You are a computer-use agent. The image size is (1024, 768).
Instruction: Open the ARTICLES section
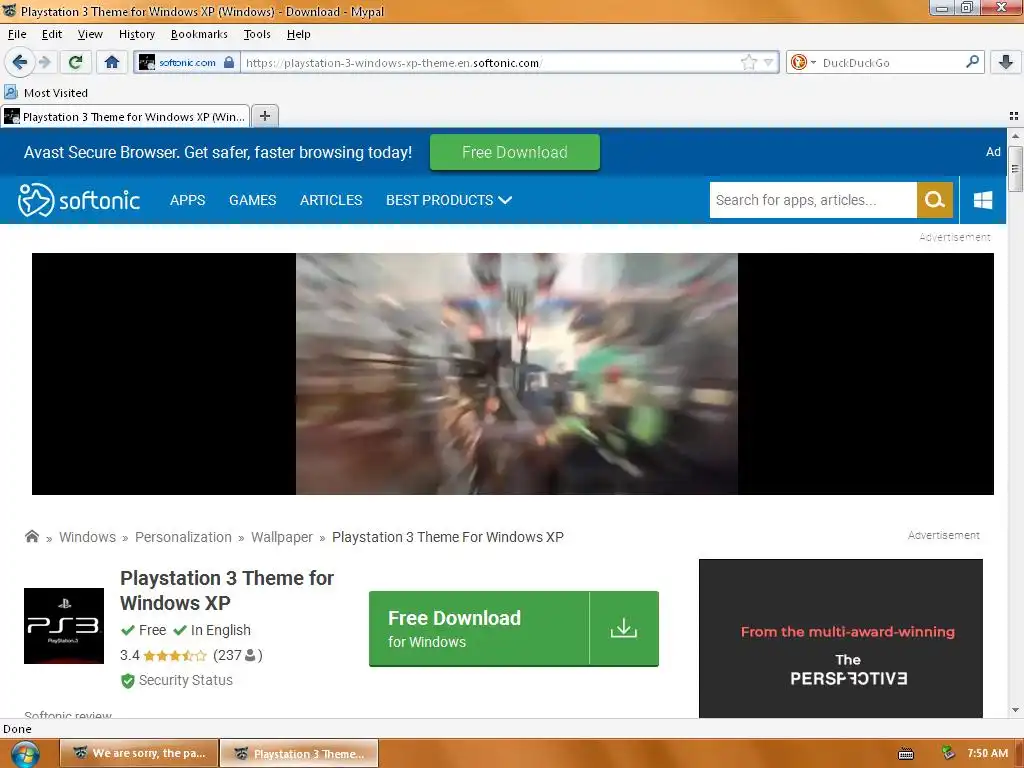tap(331, 200)
